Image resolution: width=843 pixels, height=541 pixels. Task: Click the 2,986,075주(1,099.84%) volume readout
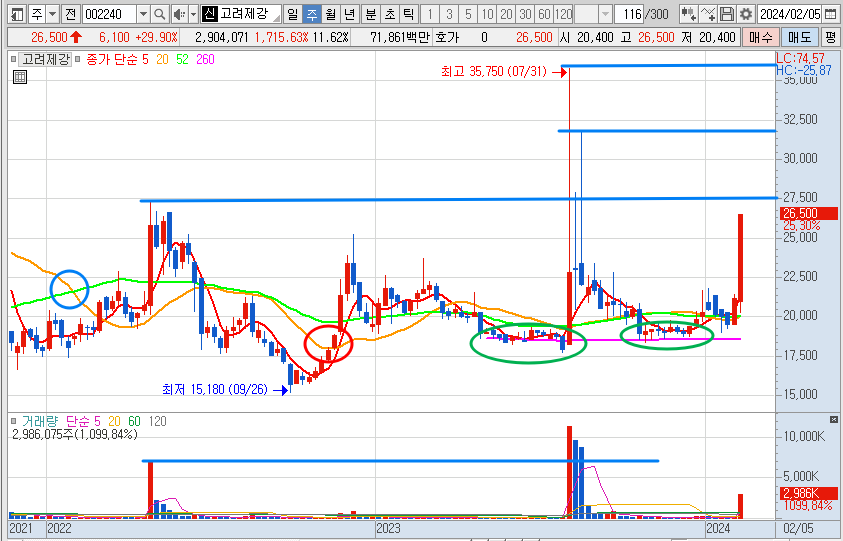coord(74,435)
